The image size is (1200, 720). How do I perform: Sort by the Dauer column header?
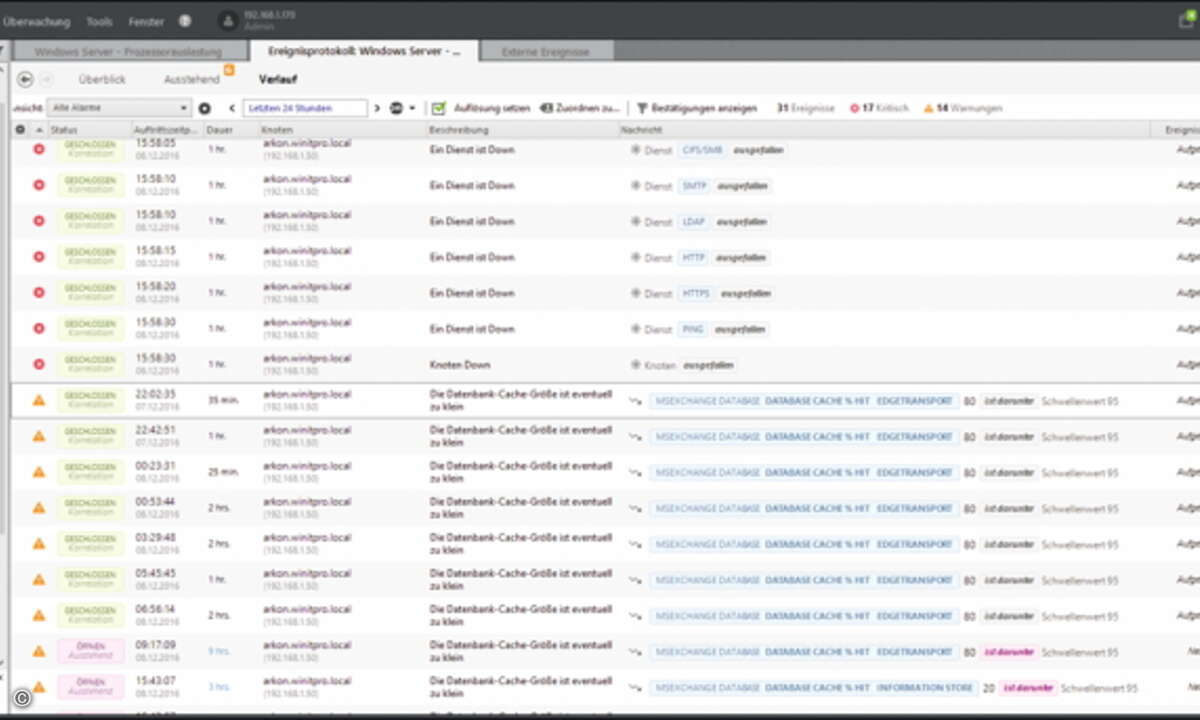click(x=219, y=130)
